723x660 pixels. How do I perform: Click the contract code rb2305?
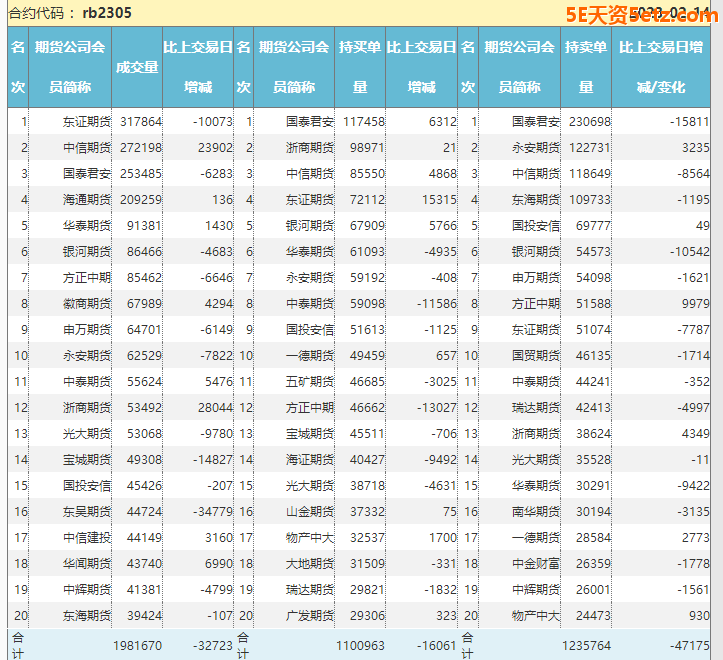point(107,12)
